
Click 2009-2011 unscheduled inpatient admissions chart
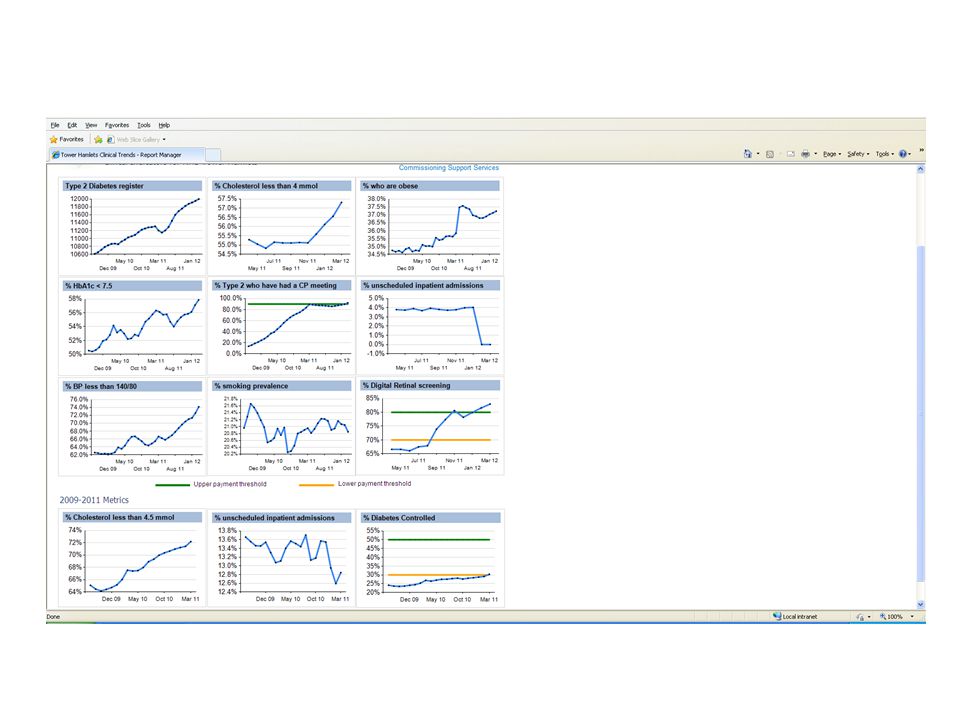282,558
